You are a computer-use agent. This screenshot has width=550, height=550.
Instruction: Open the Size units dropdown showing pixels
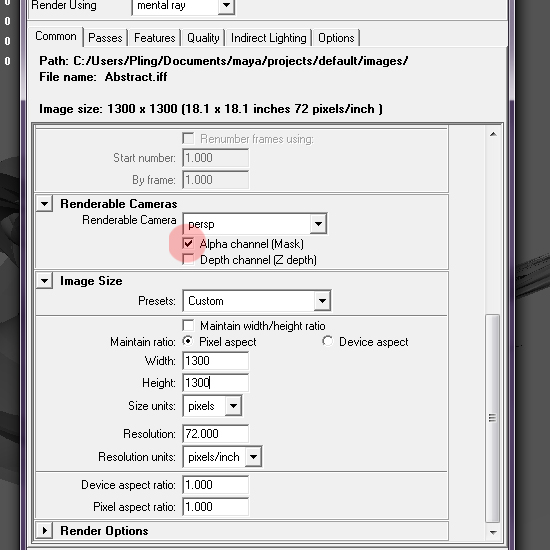pos(212,406)
